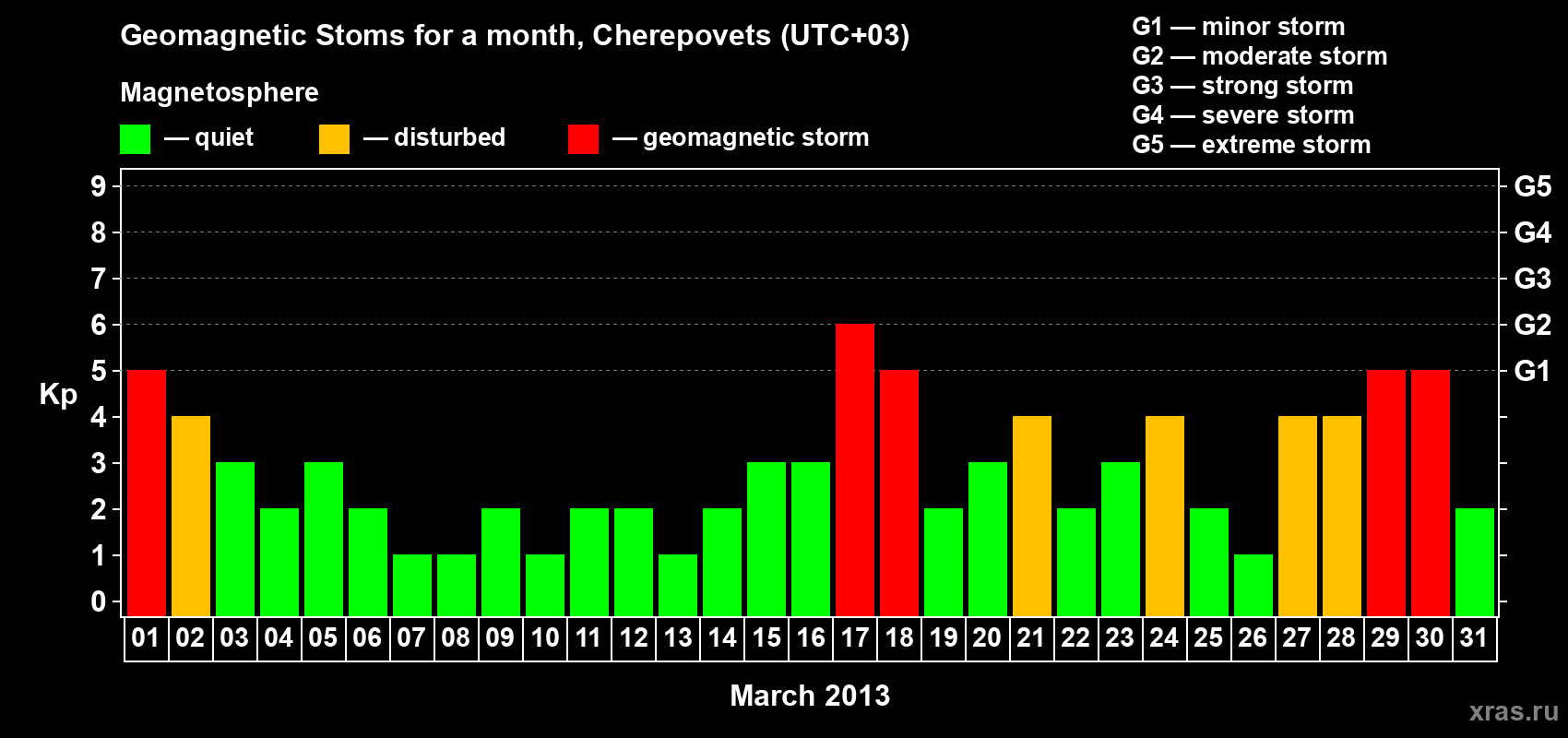Click date label 01 on the axis
The image size is (1568, 738).
coord(146,637)
